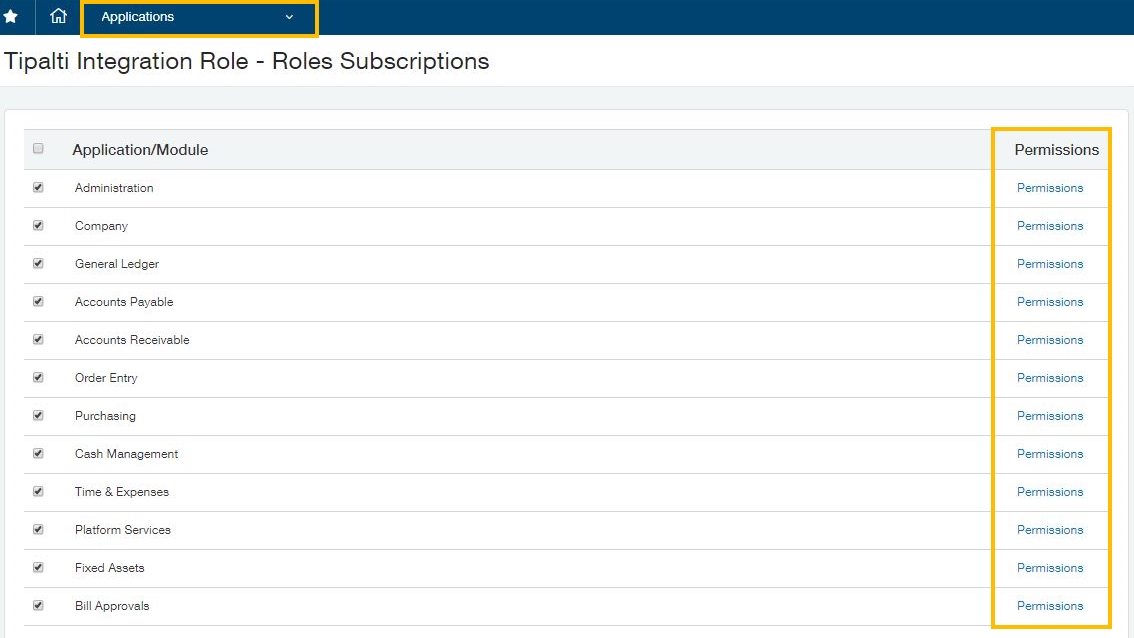Click Permissions for Platform Services
Viewport: 1134px width, 638px height.
tap(1049, 530)
